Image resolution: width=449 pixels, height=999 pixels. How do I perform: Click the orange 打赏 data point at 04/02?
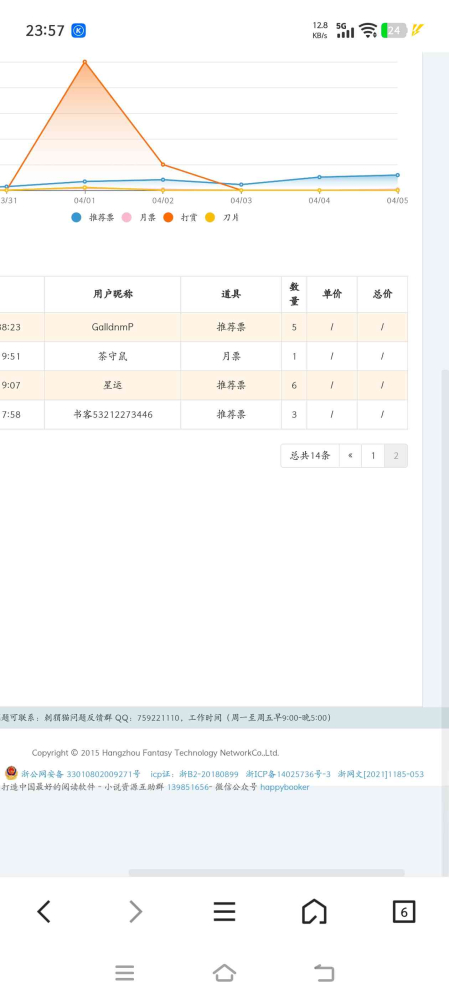click(x=163, y=164)
